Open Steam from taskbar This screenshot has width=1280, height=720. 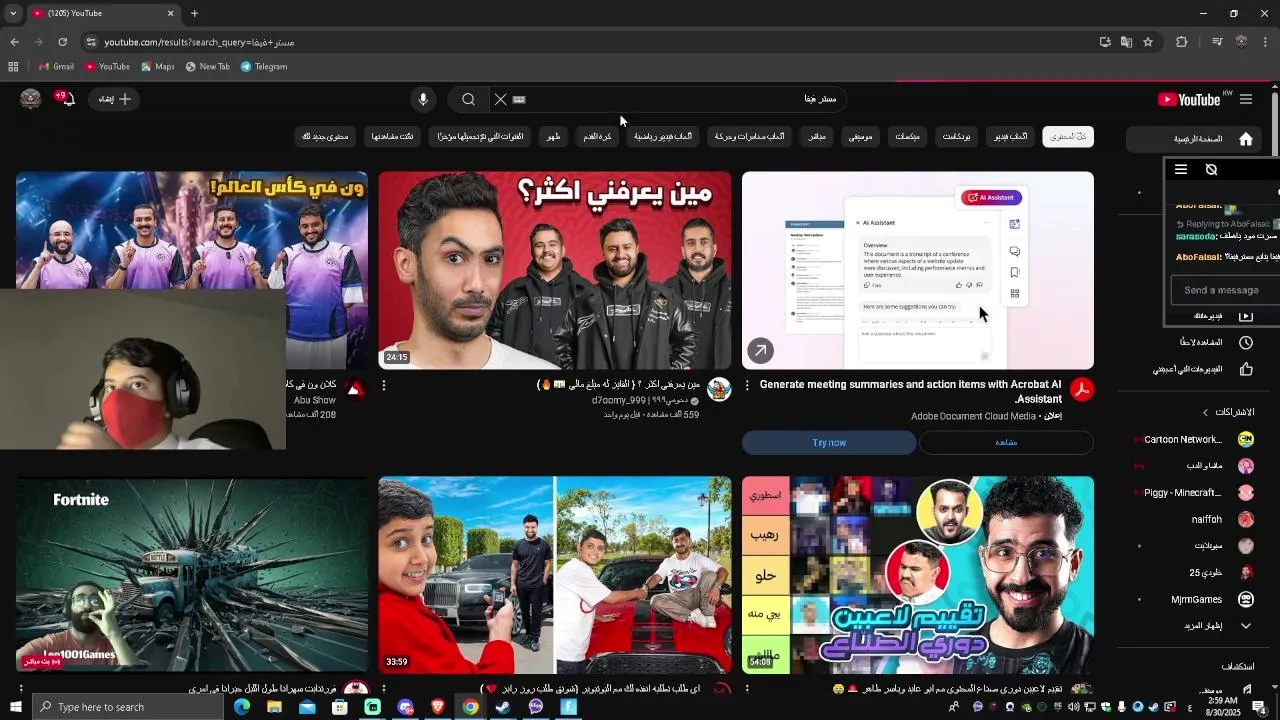tap(503, 707)
